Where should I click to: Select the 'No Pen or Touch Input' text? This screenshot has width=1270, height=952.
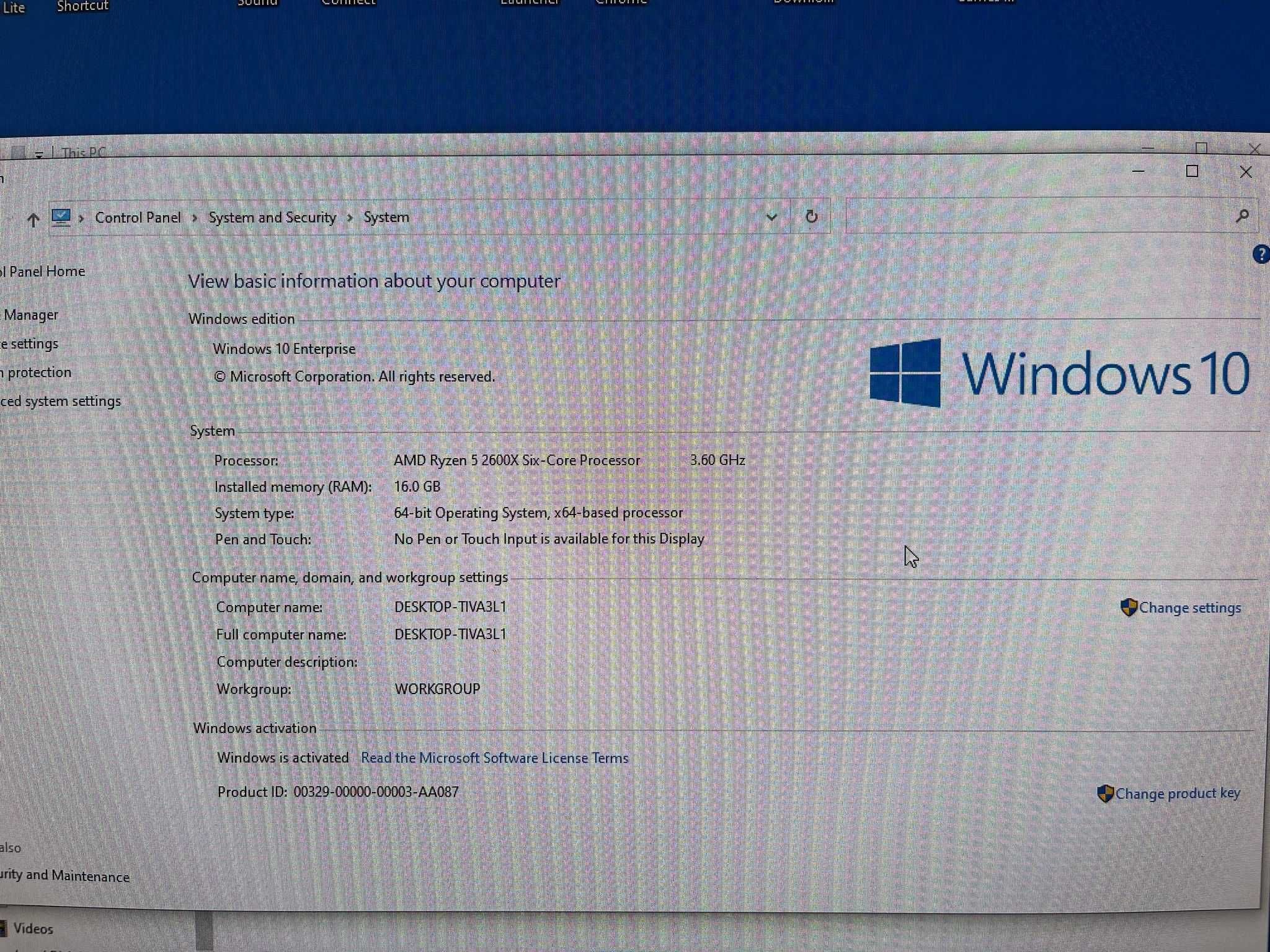point(549,539)
